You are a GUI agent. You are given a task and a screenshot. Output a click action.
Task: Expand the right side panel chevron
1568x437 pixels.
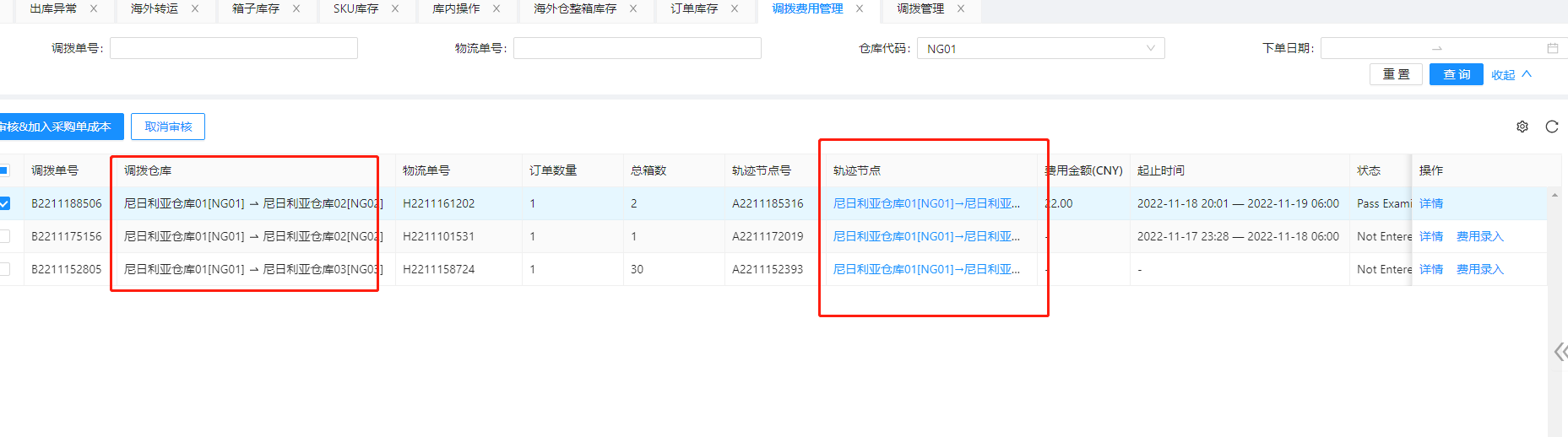pyautogui.click(x=1560, y=352)
